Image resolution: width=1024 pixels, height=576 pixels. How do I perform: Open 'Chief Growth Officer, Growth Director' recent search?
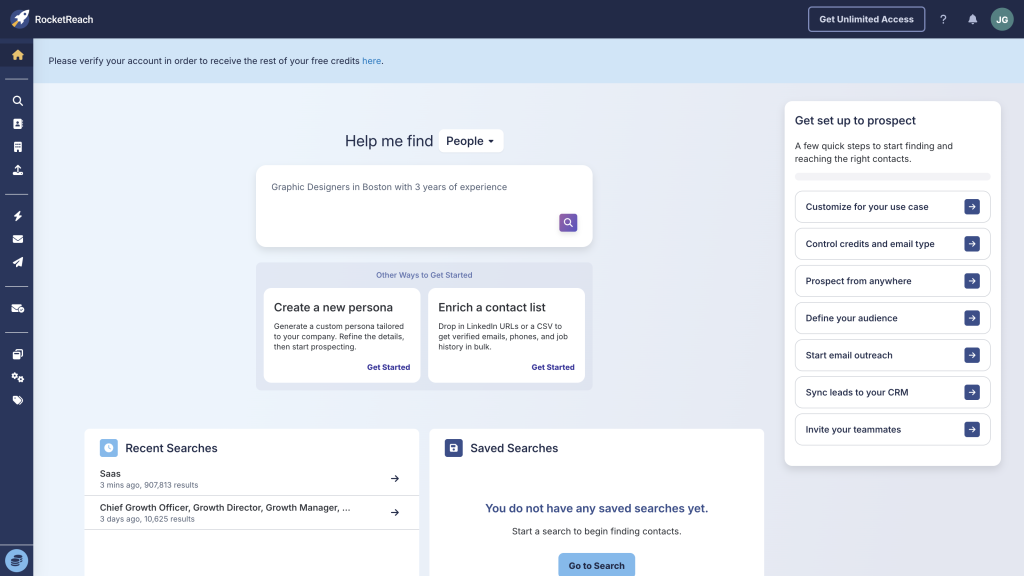pyautogui.click(x=251, y=513)
